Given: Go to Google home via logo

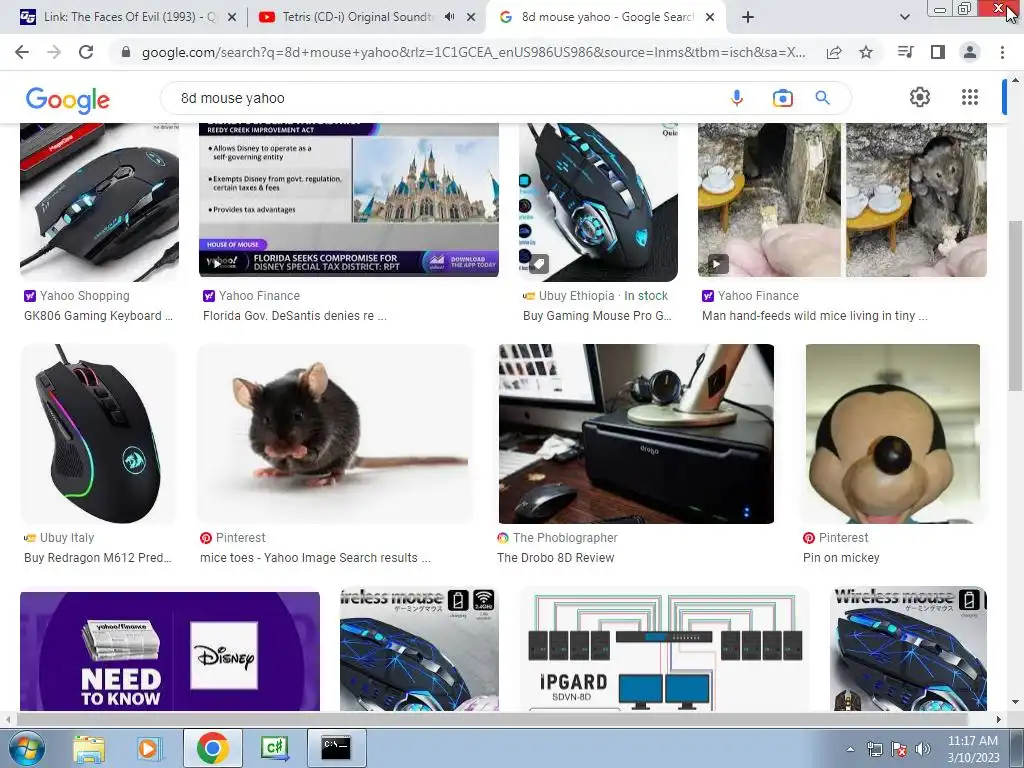Looking at the screenshot, I should (67, 99).
